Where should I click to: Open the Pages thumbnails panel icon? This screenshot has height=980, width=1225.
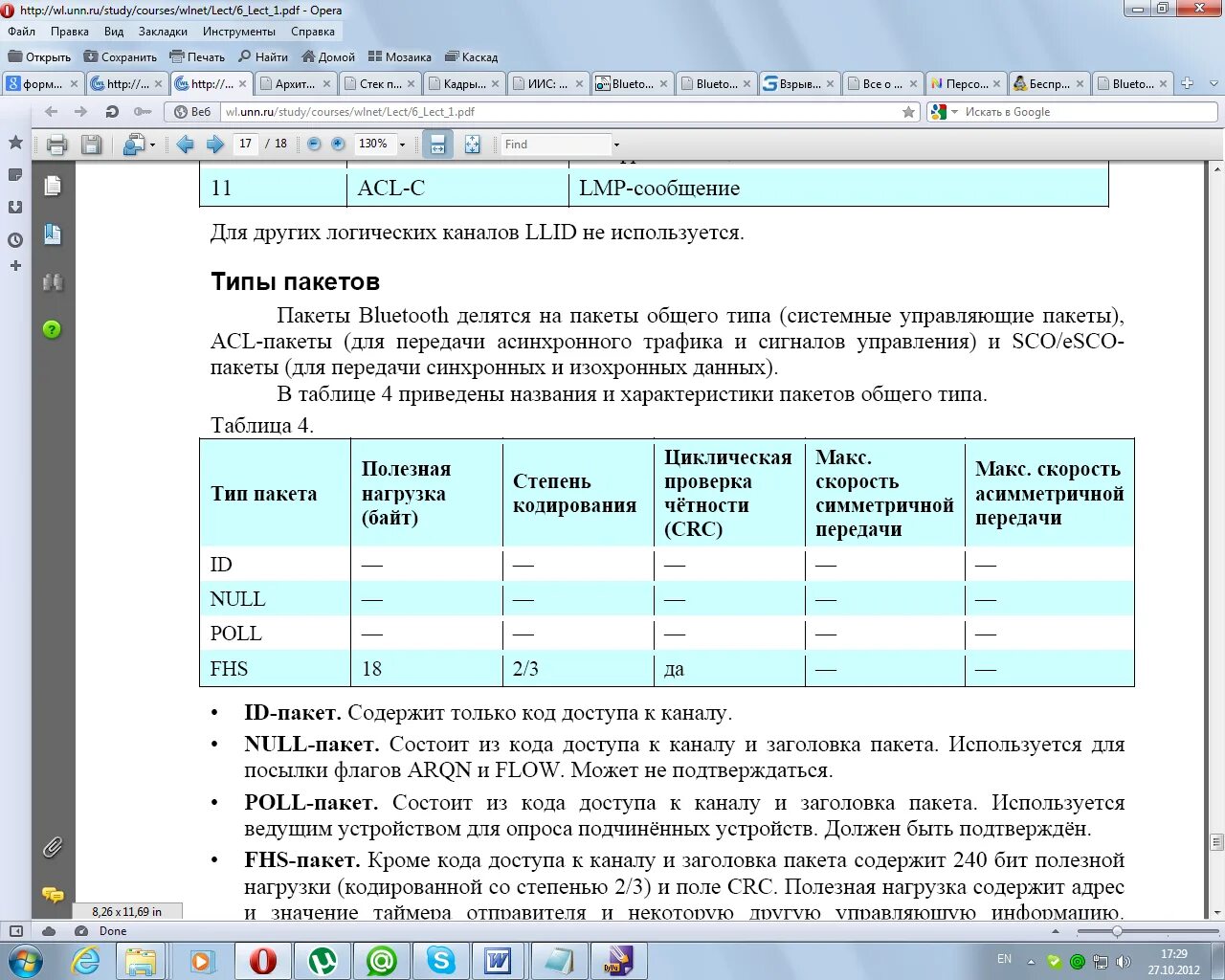pyautogui.click(x=53, y=186)
